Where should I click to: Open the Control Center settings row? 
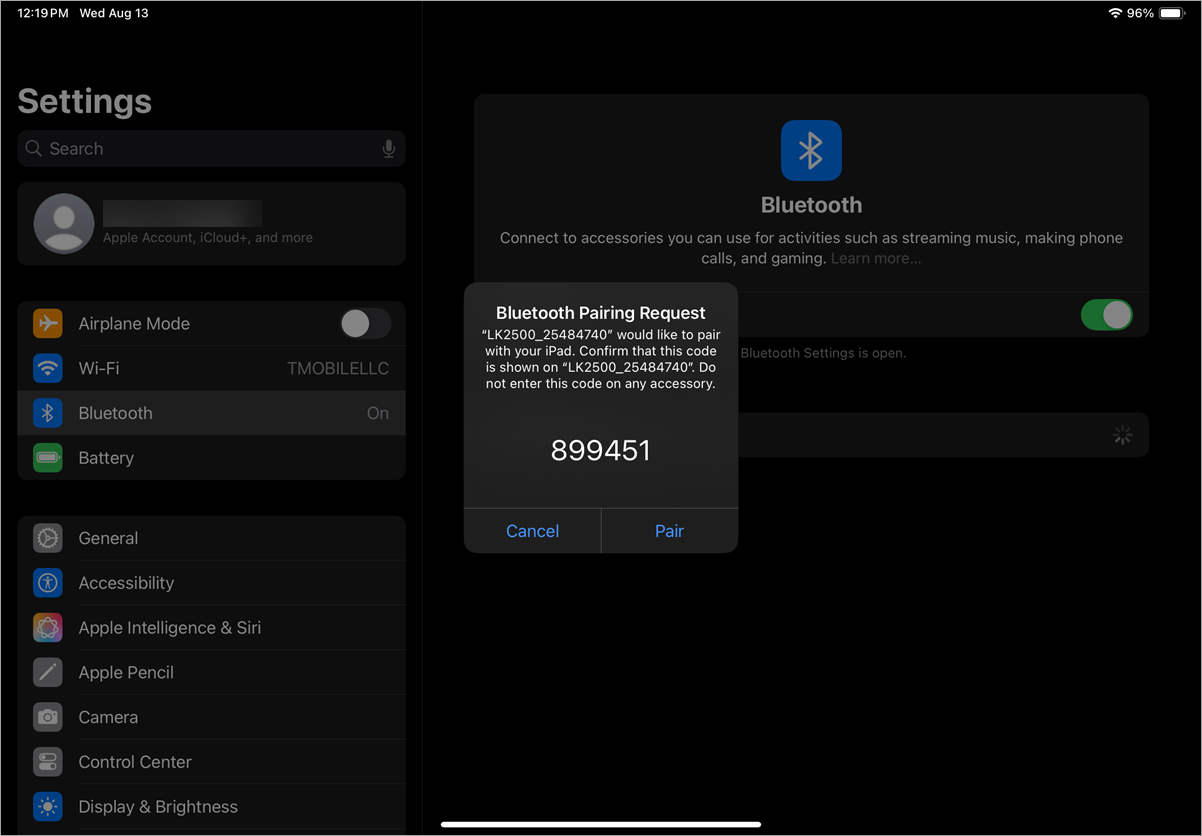(211, 762)
